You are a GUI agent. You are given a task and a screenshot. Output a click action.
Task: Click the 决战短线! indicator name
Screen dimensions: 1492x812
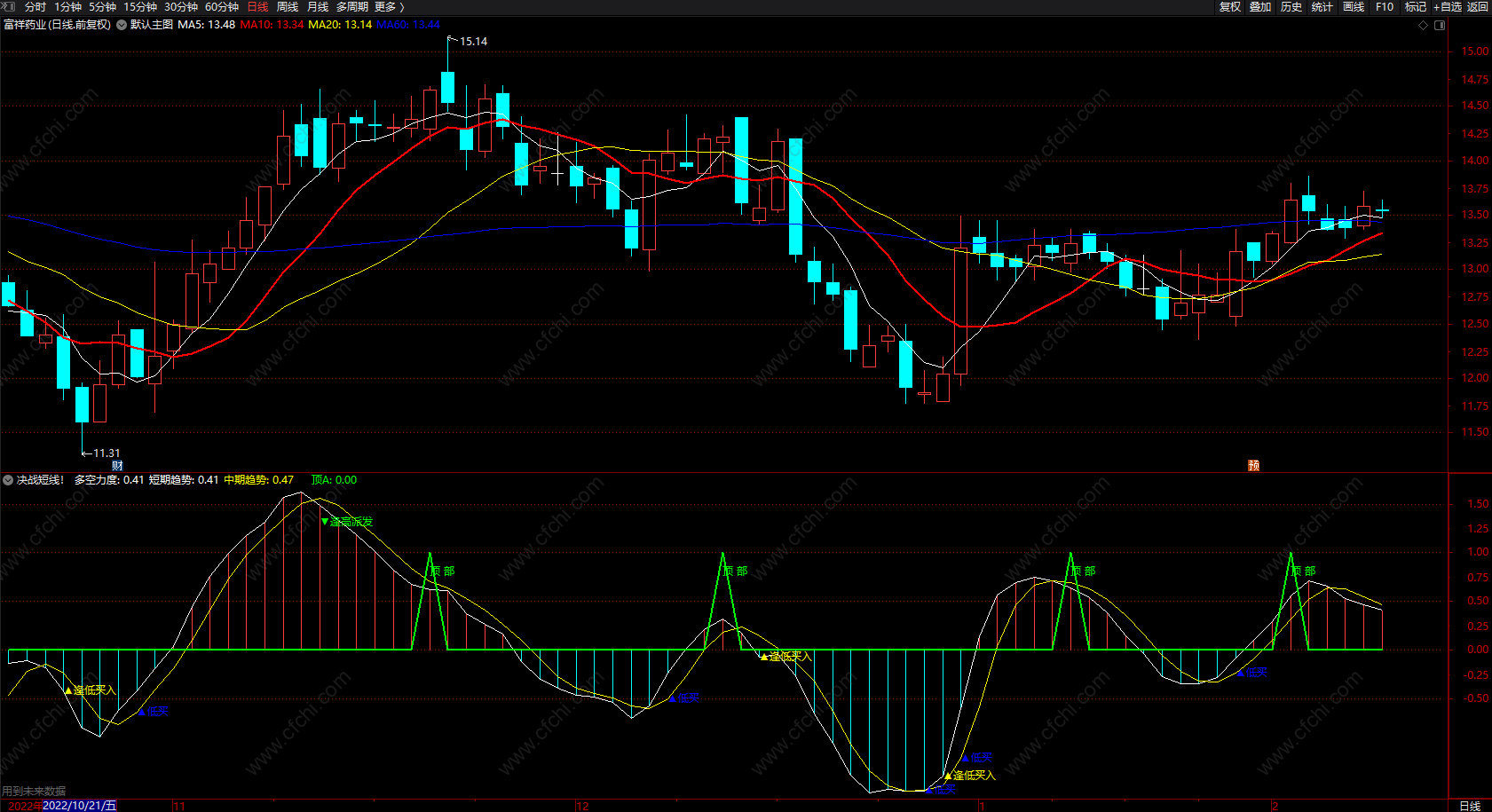41,480
